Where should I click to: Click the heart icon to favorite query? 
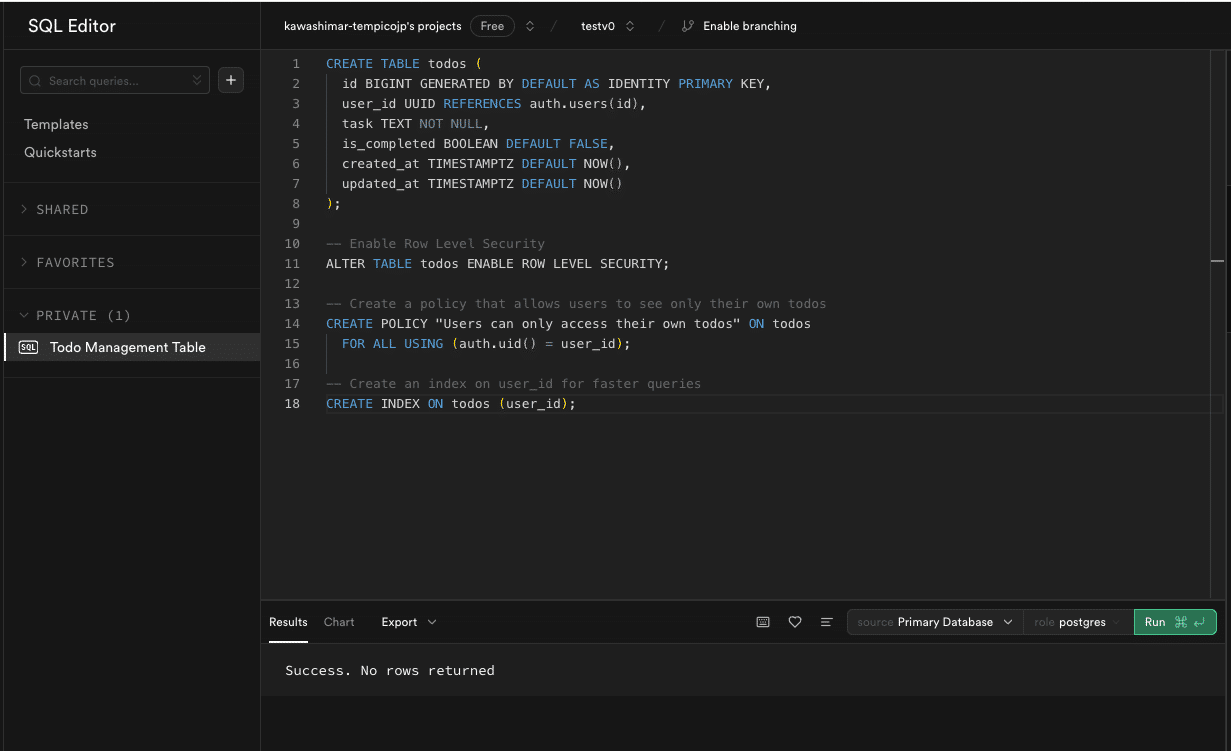tap(795, 622)
